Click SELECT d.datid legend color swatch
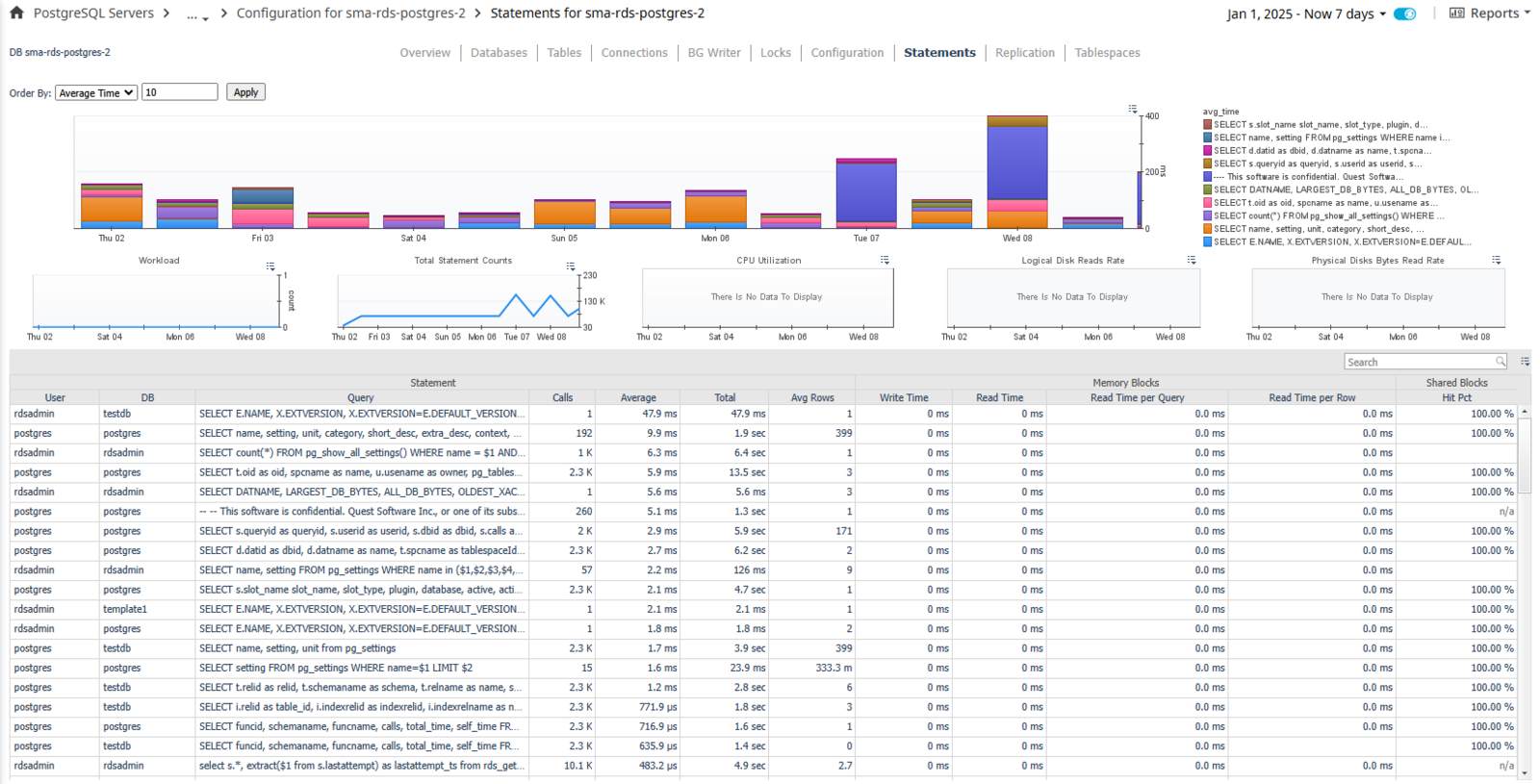 (x=1208, y=151)
